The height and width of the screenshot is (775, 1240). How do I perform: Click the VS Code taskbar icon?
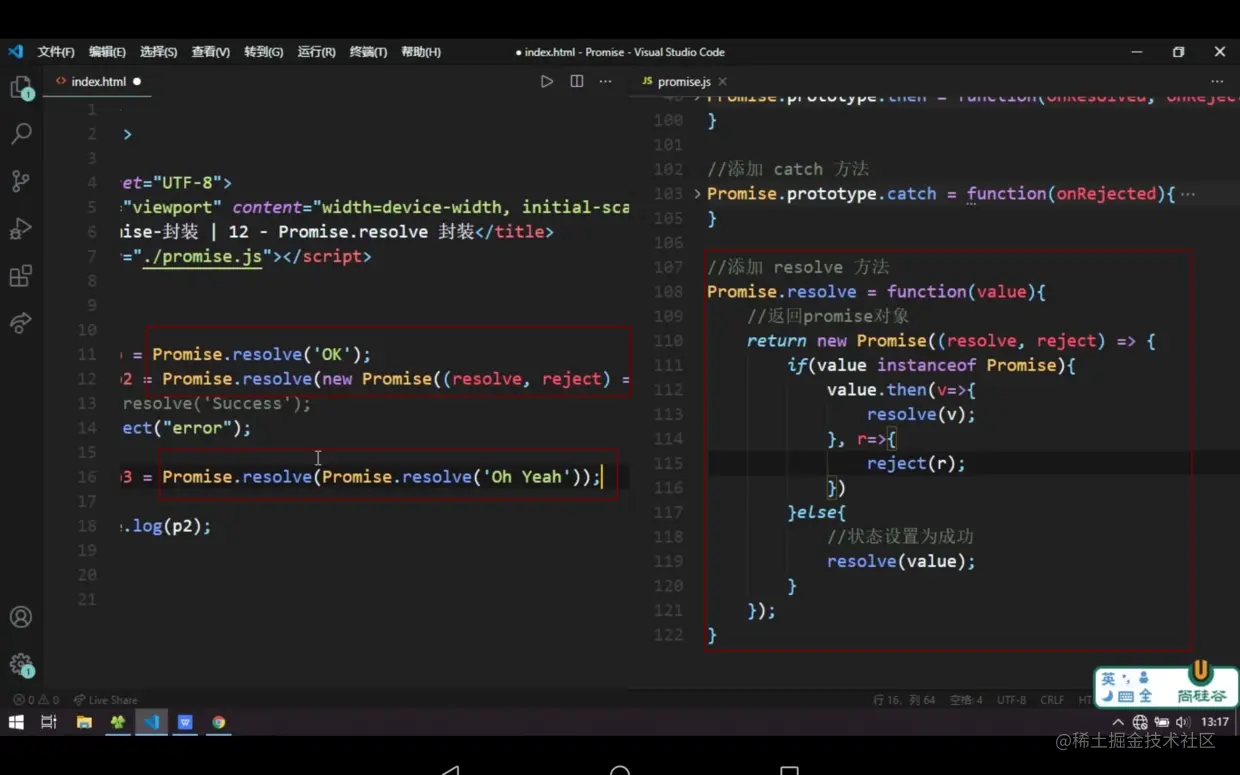coord(151,722)
